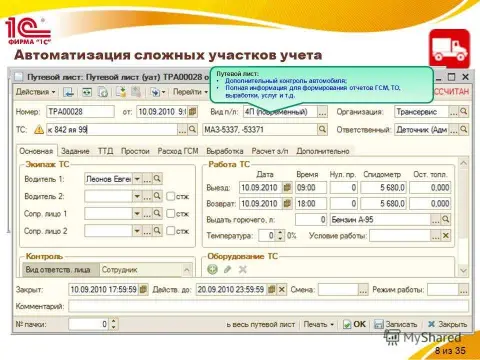The image size is (480, 360).
Task: Switch to the Простои tab
Action: tap(135, 151)
